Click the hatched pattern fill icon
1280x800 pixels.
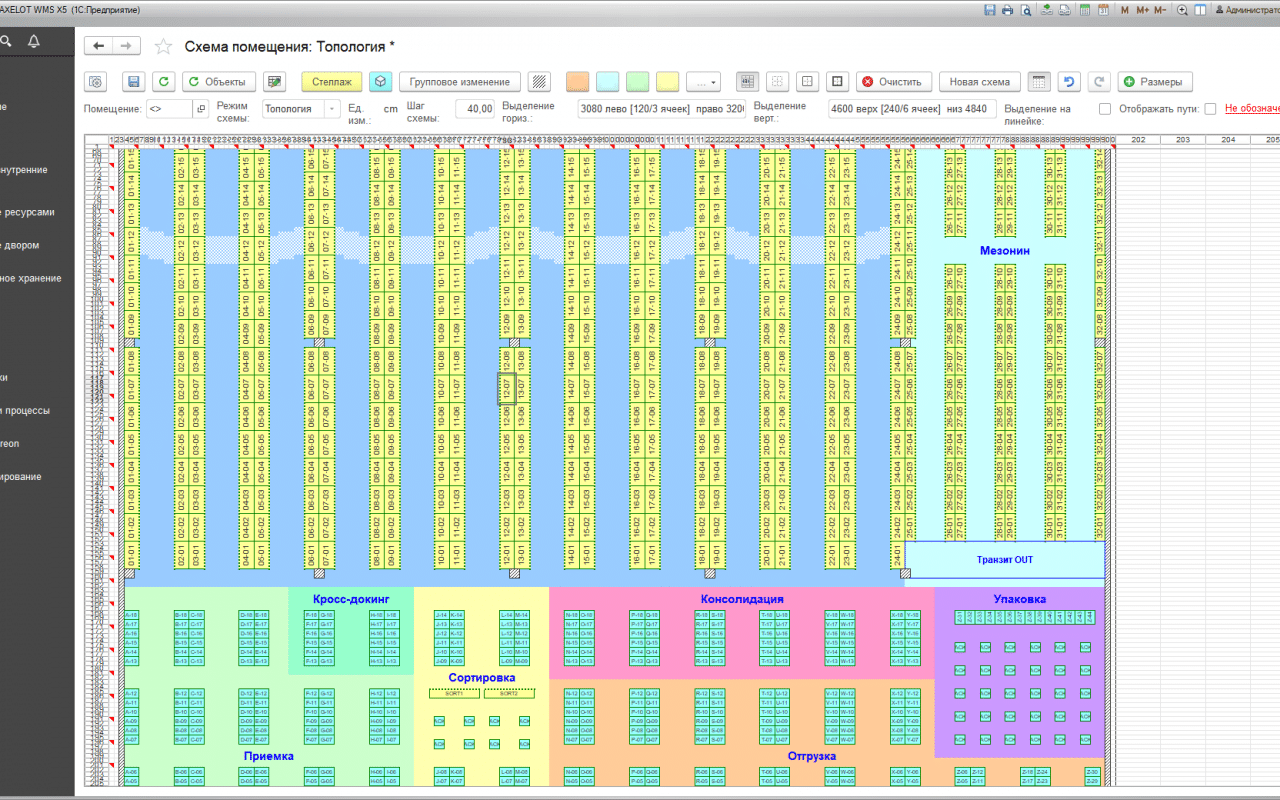[540, 82]
